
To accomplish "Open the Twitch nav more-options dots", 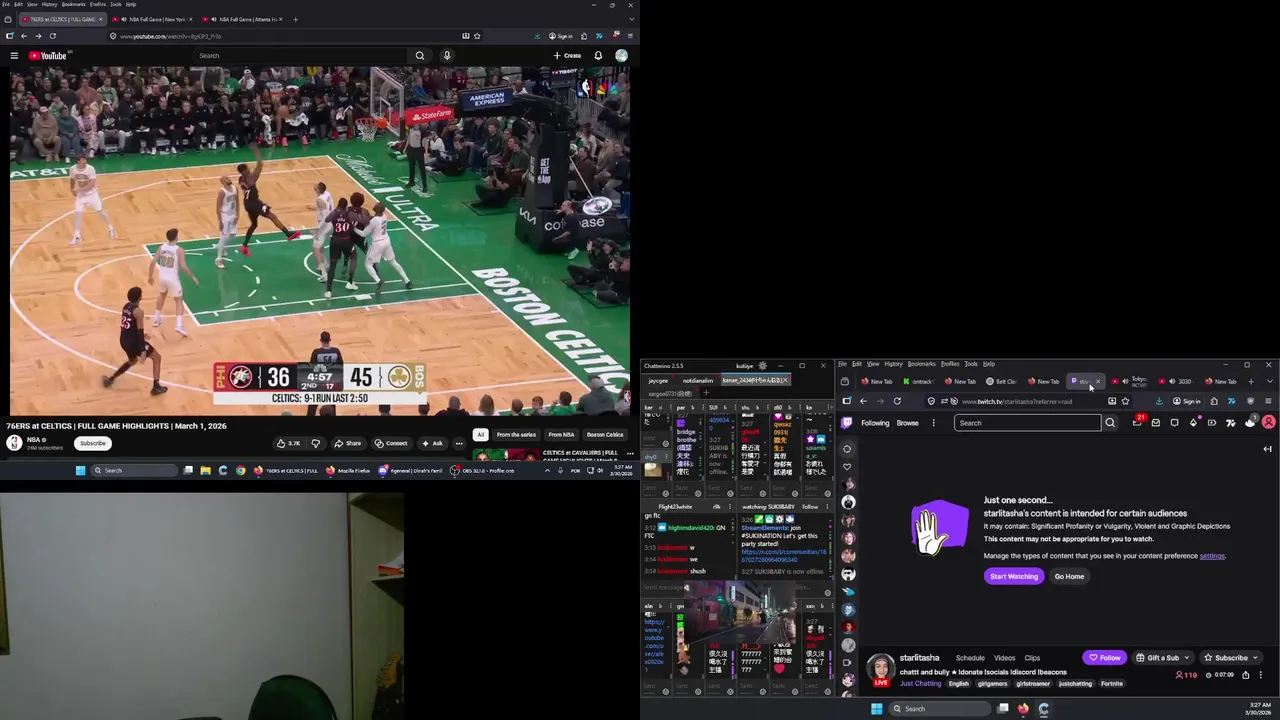I will click(x=934, y=423).
